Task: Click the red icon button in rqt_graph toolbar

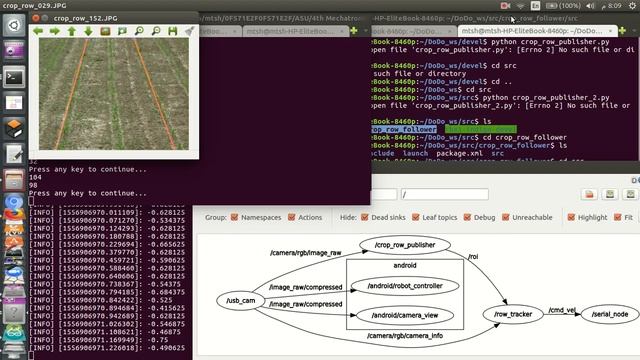Action: click(589, 194)
